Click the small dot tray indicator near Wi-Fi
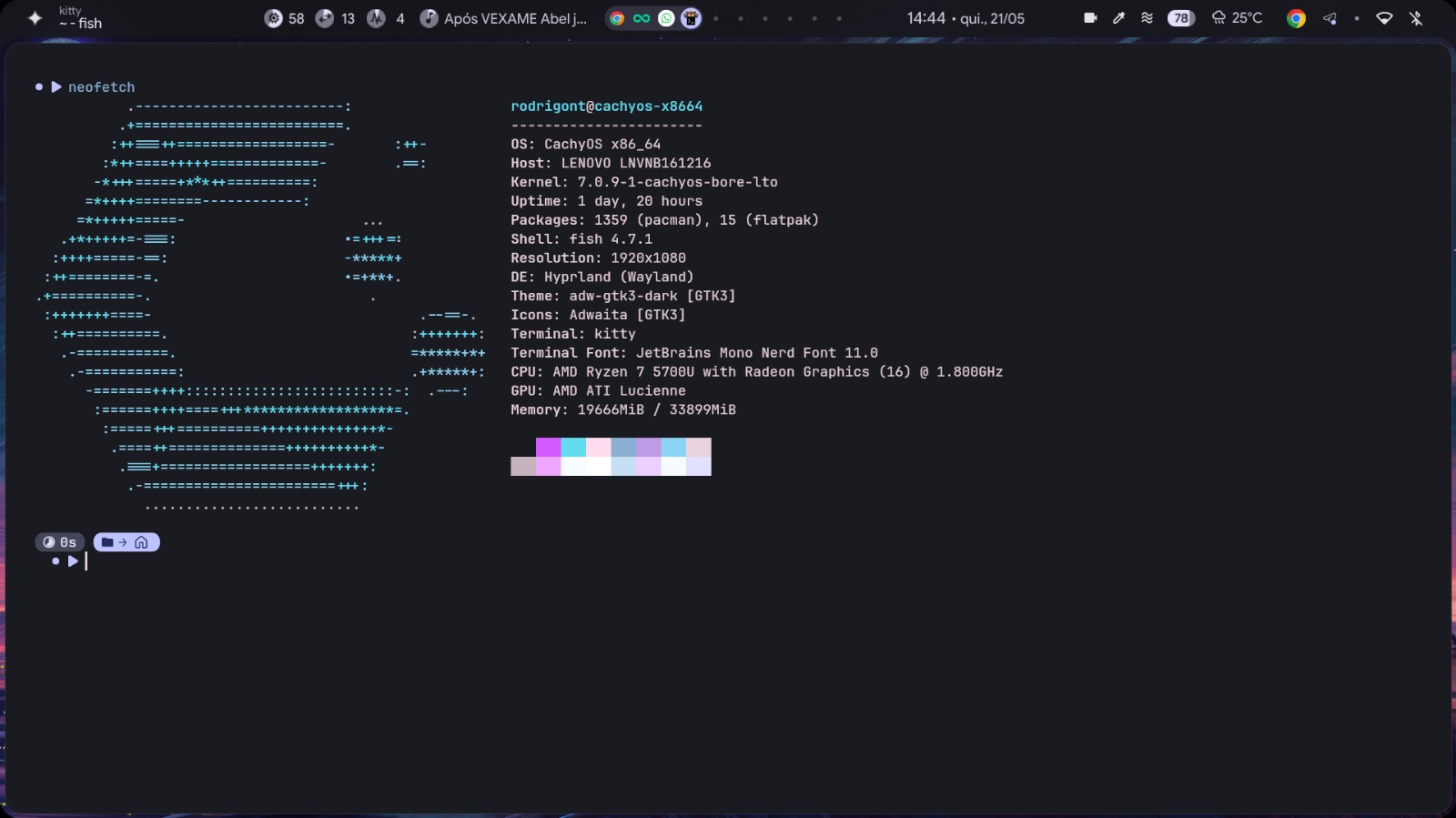 [1357, 18]
